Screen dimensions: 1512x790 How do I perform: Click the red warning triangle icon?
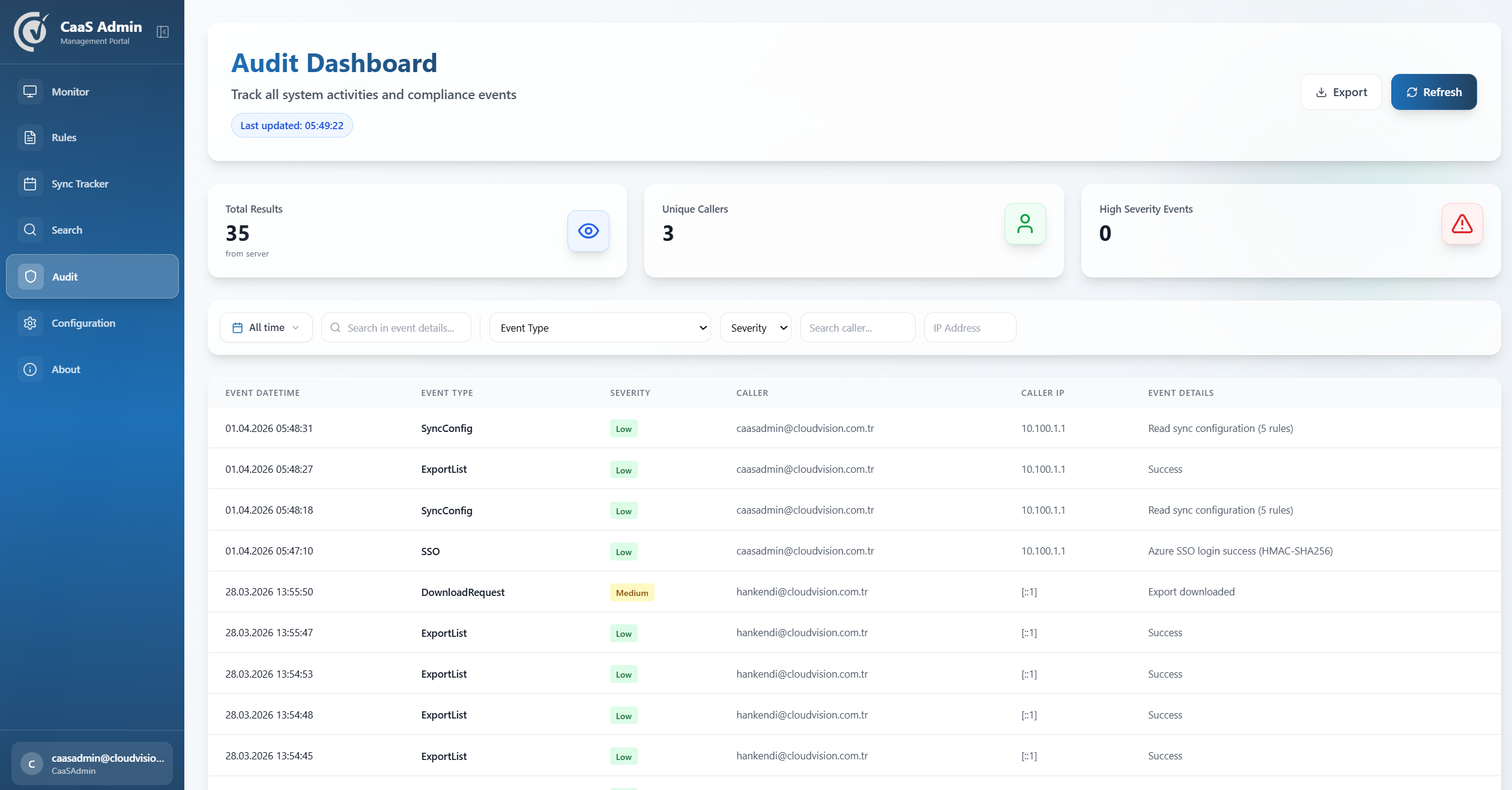[1462, 224]
